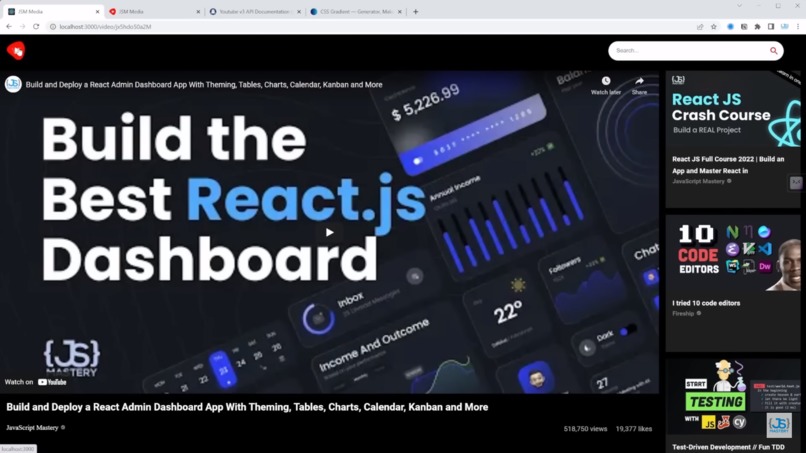Click the browser forward arrow
The width and height of the screenshot is (806, 453).
(23, 26)
